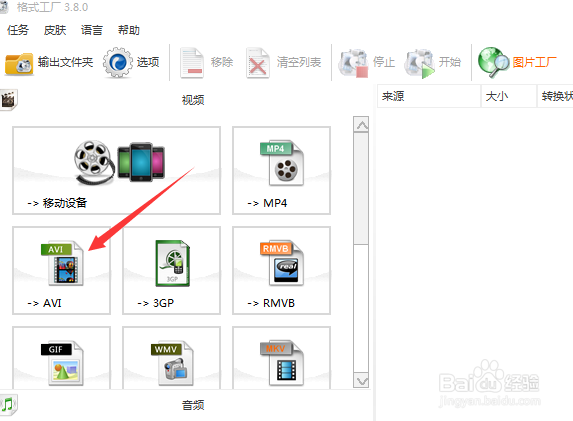Screen dimensions: 573x421
Task: Select the RMVB conversion tile
Action: [281, 270]
